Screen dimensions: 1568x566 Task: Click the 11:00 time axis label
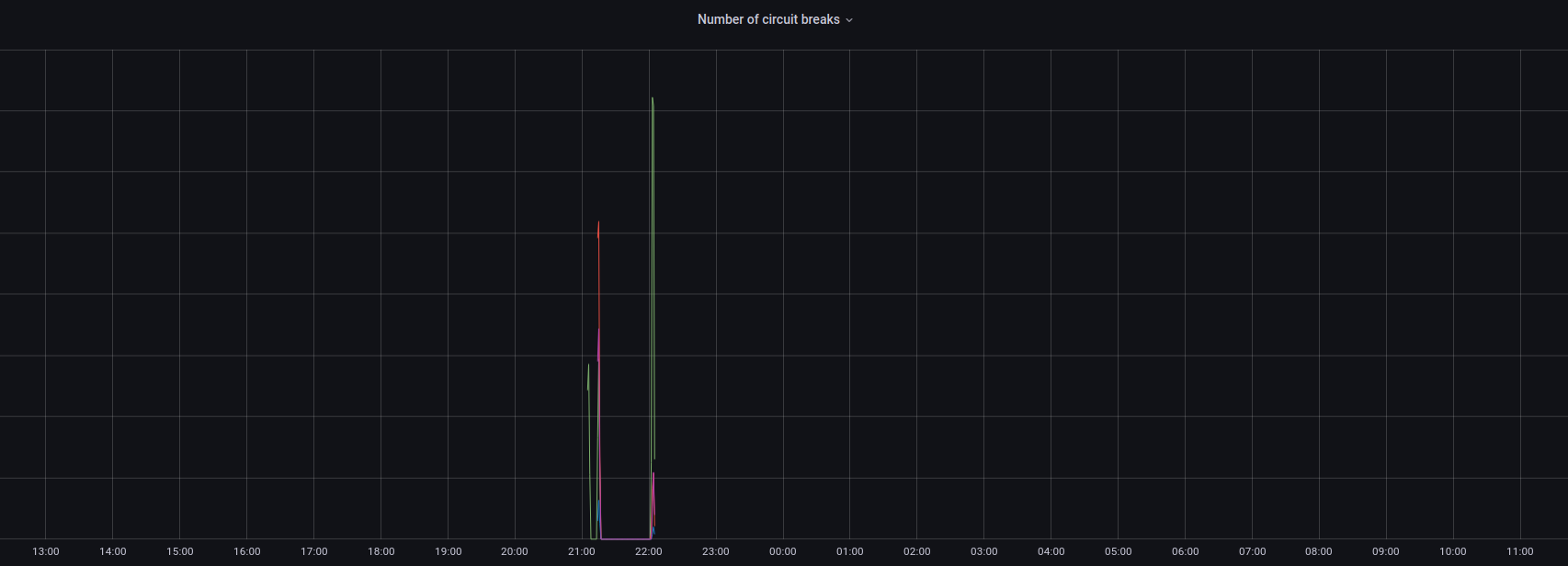[x=1520, y=551]
